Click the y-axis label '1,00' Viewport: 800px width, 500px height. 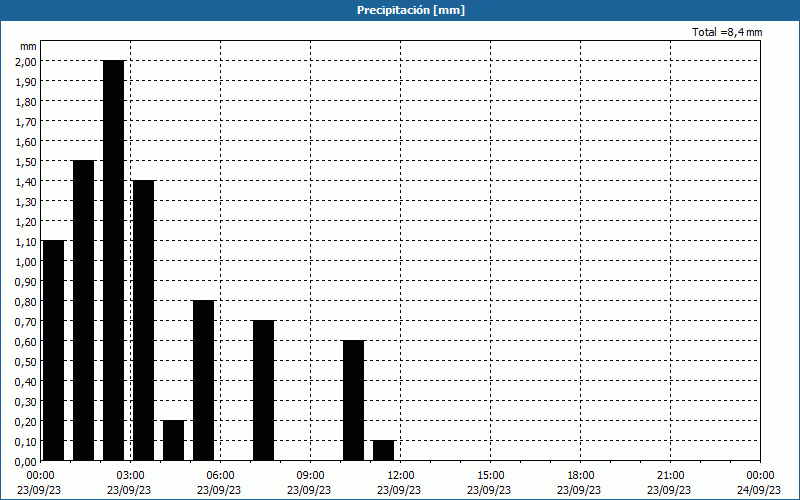pyautogui.click(x=28, y=261)
